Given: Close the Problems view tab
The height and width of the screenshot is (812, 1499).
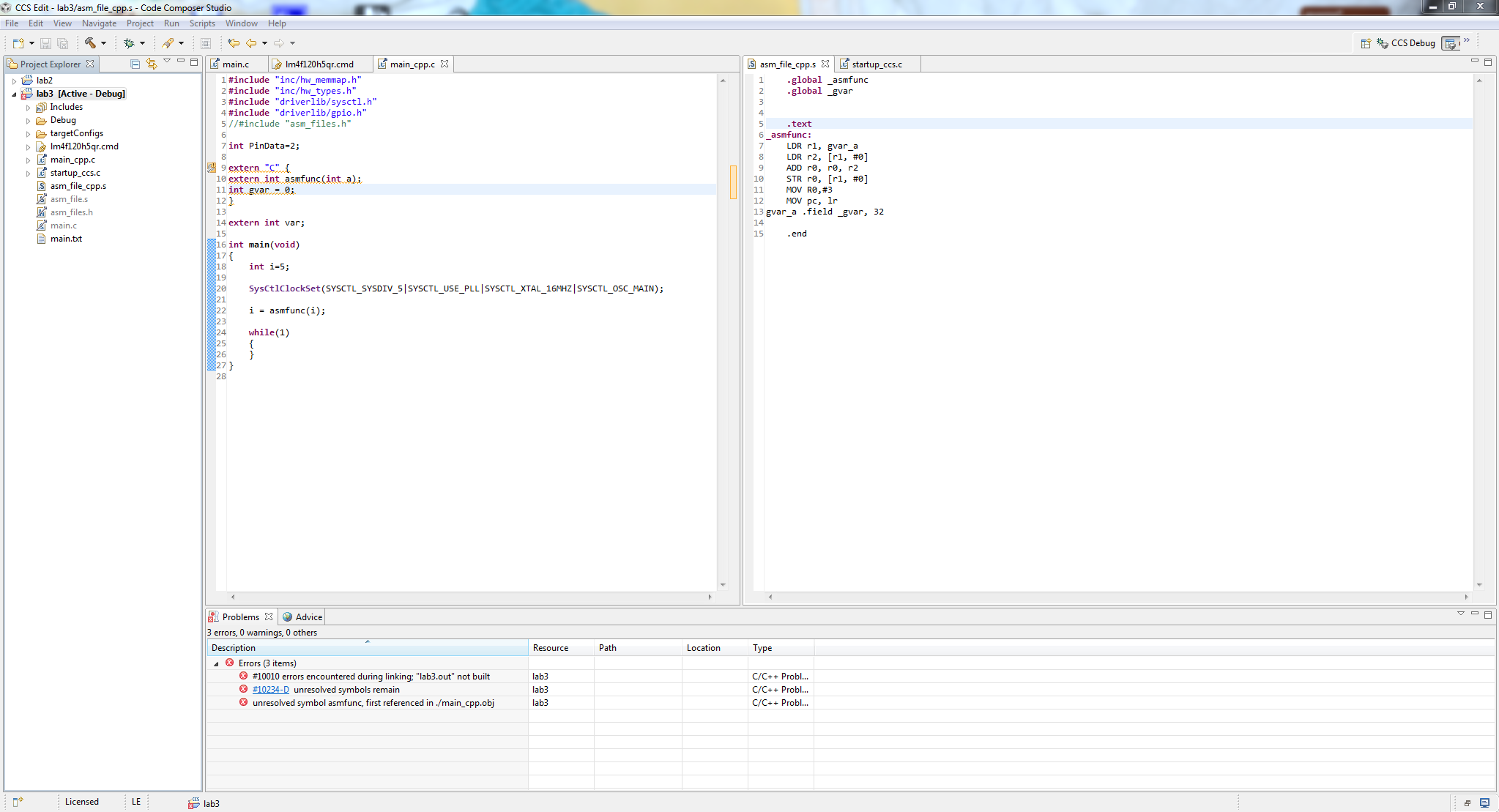Looking at the screenshot, I should (269, 617).
